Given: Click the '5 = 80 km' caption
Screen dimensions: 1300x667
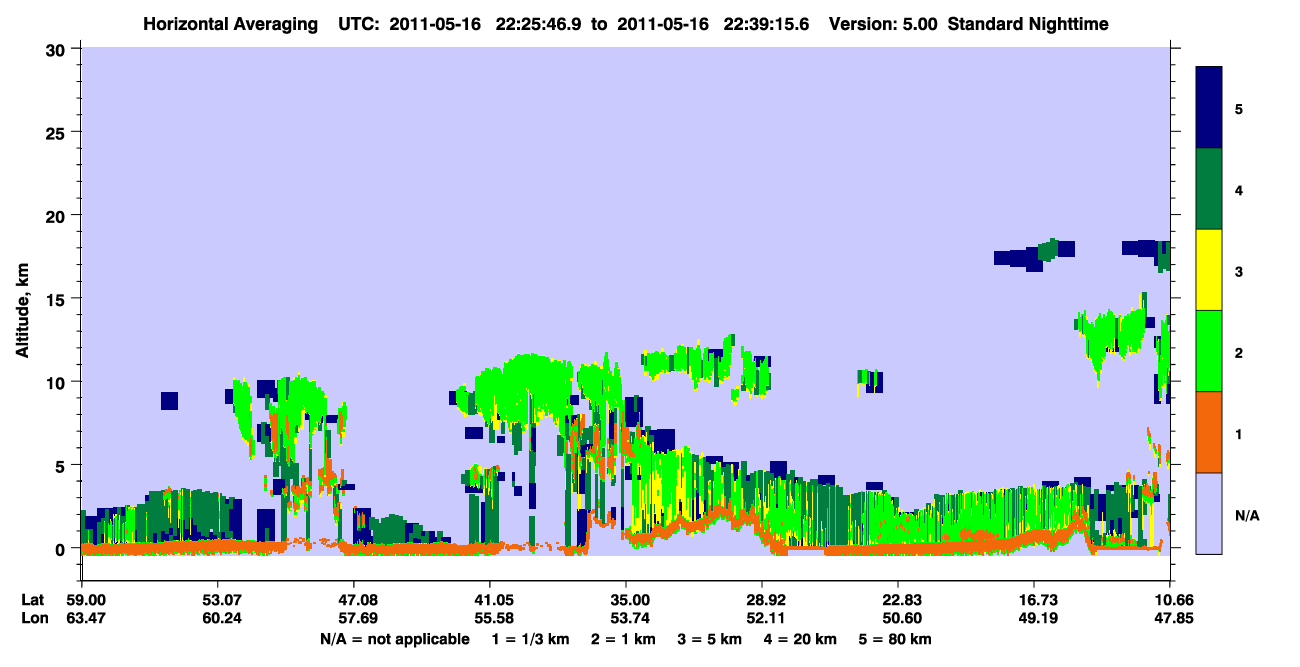Looking at the screenshot, I should click(896, 639).
